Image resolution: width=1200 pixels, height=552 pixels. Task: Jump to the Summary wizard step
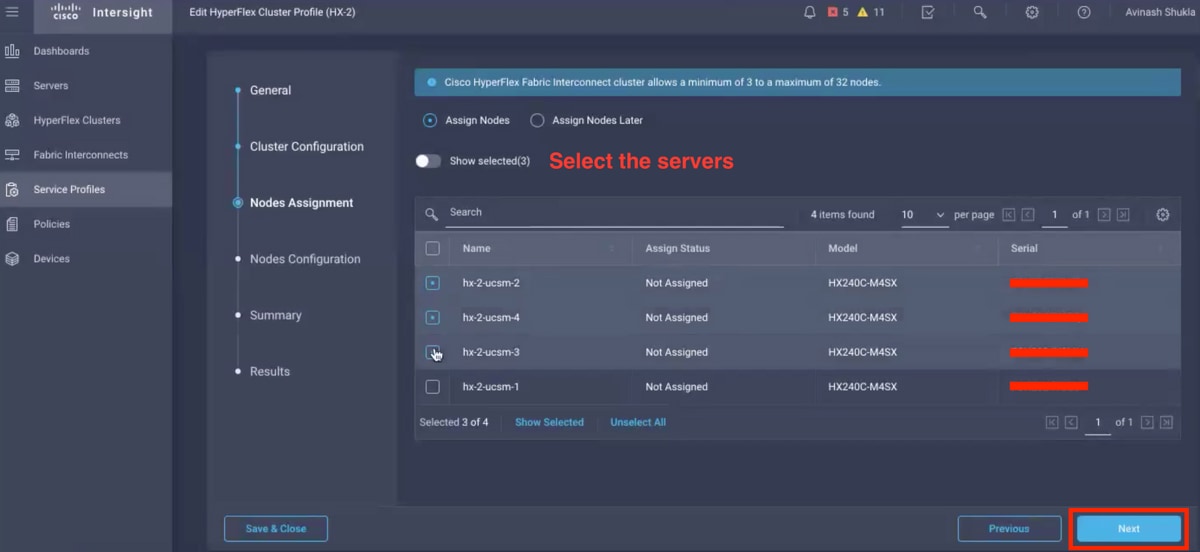coord(276,315)
